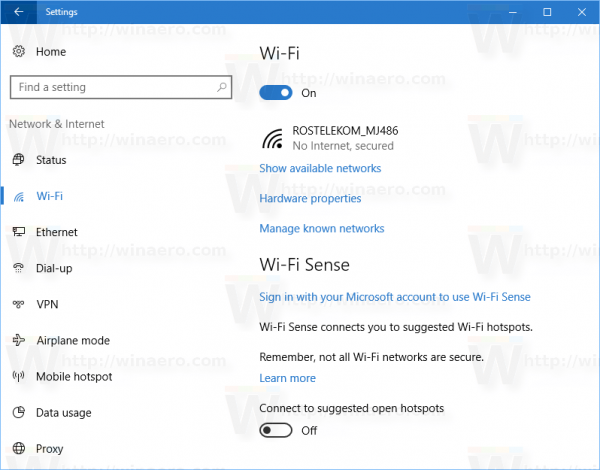Click the Wi-Fi signal icon in sidebar
The image size is (600, 470).
[x=18, y=196]
